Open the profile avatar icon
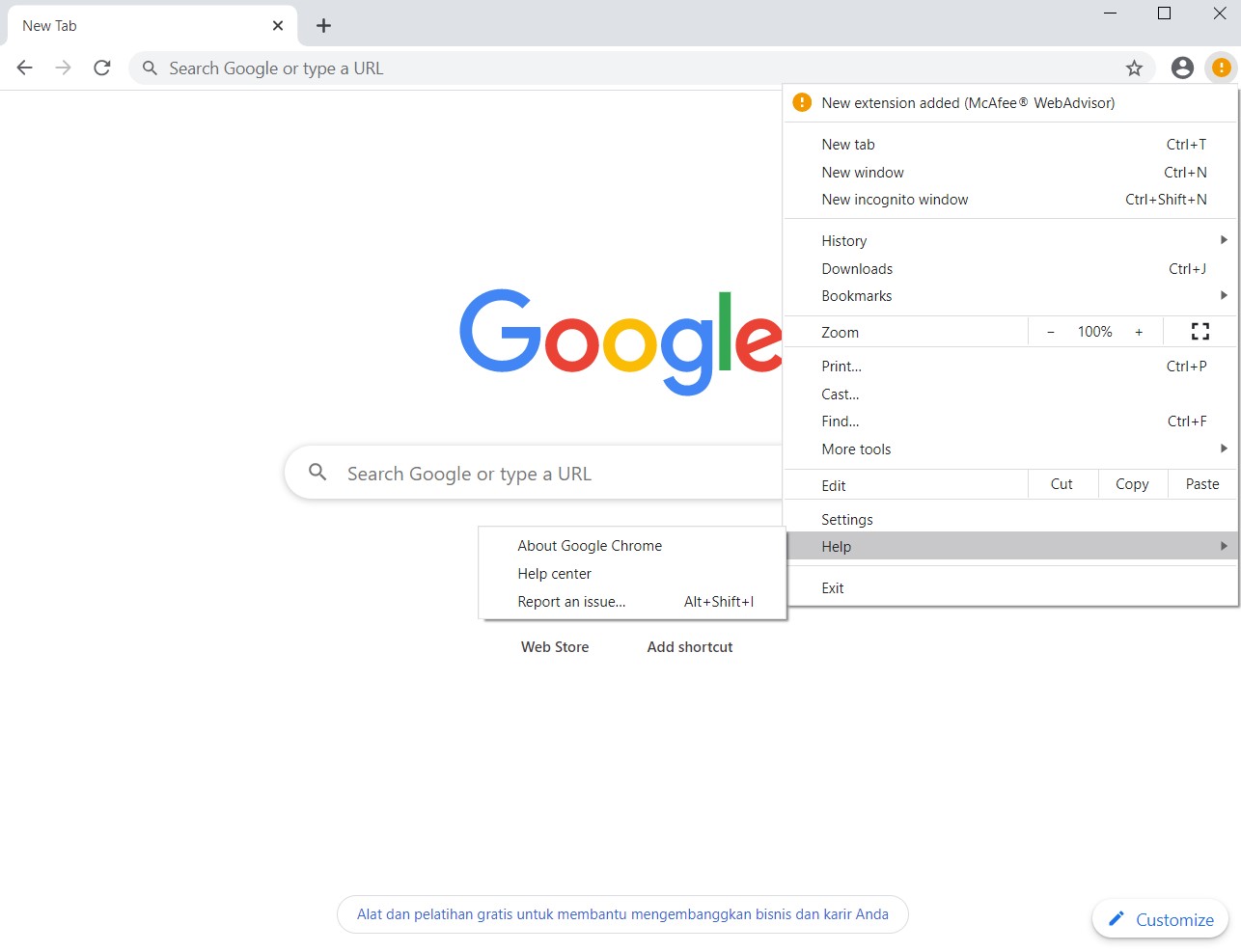The height and width of the screenshot is (952, 1241). pyautogui.click(x=1182, y=68)
